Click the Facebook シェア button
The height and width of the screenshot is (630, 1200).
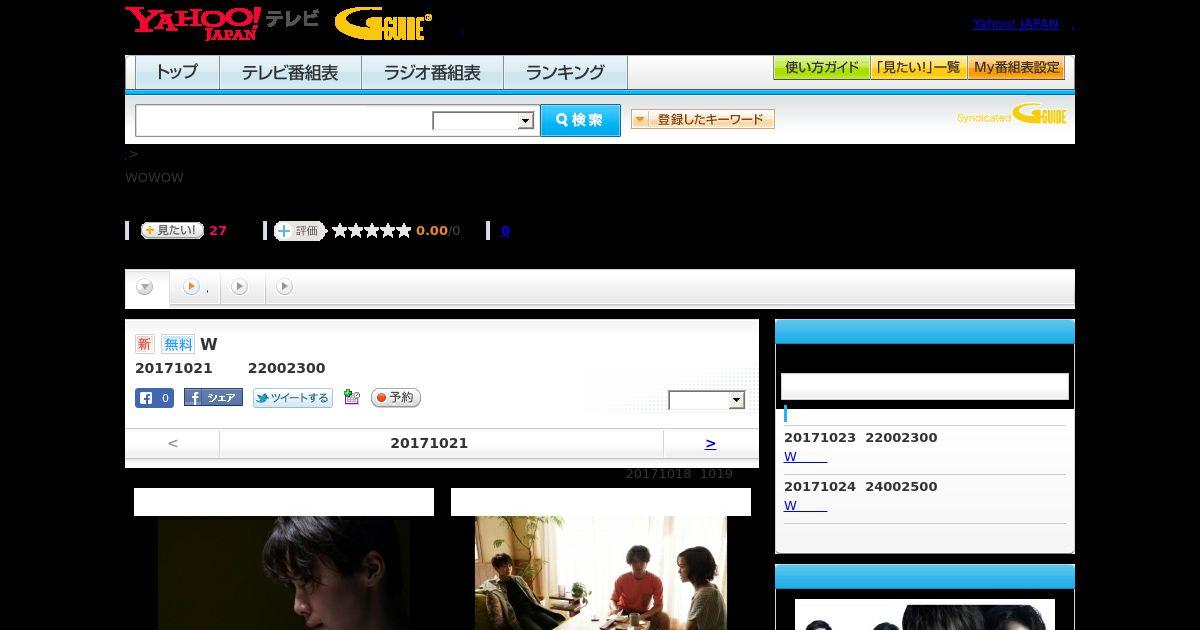(x=213, y=398)
